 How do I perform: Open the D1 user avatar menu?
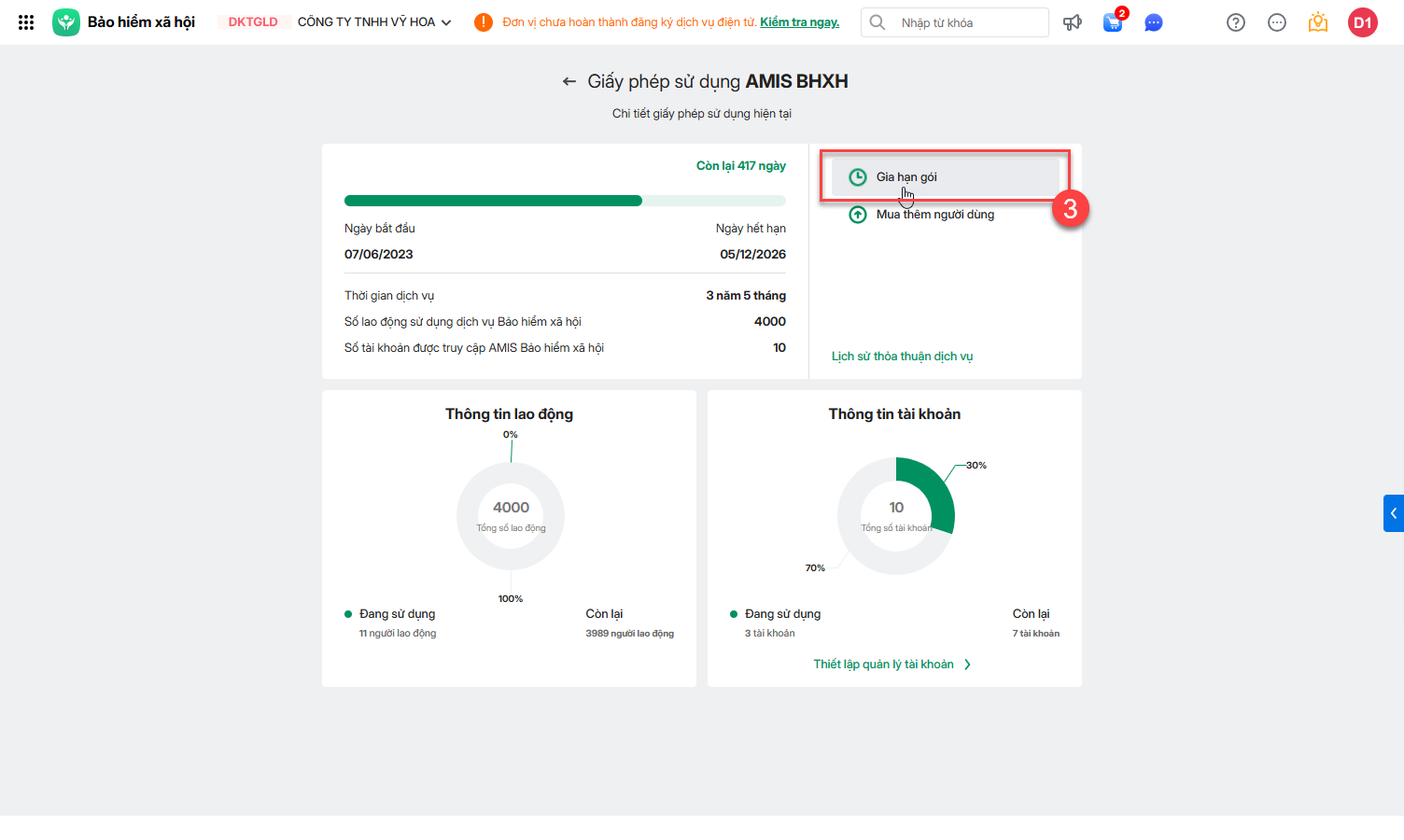[1363, 22]
